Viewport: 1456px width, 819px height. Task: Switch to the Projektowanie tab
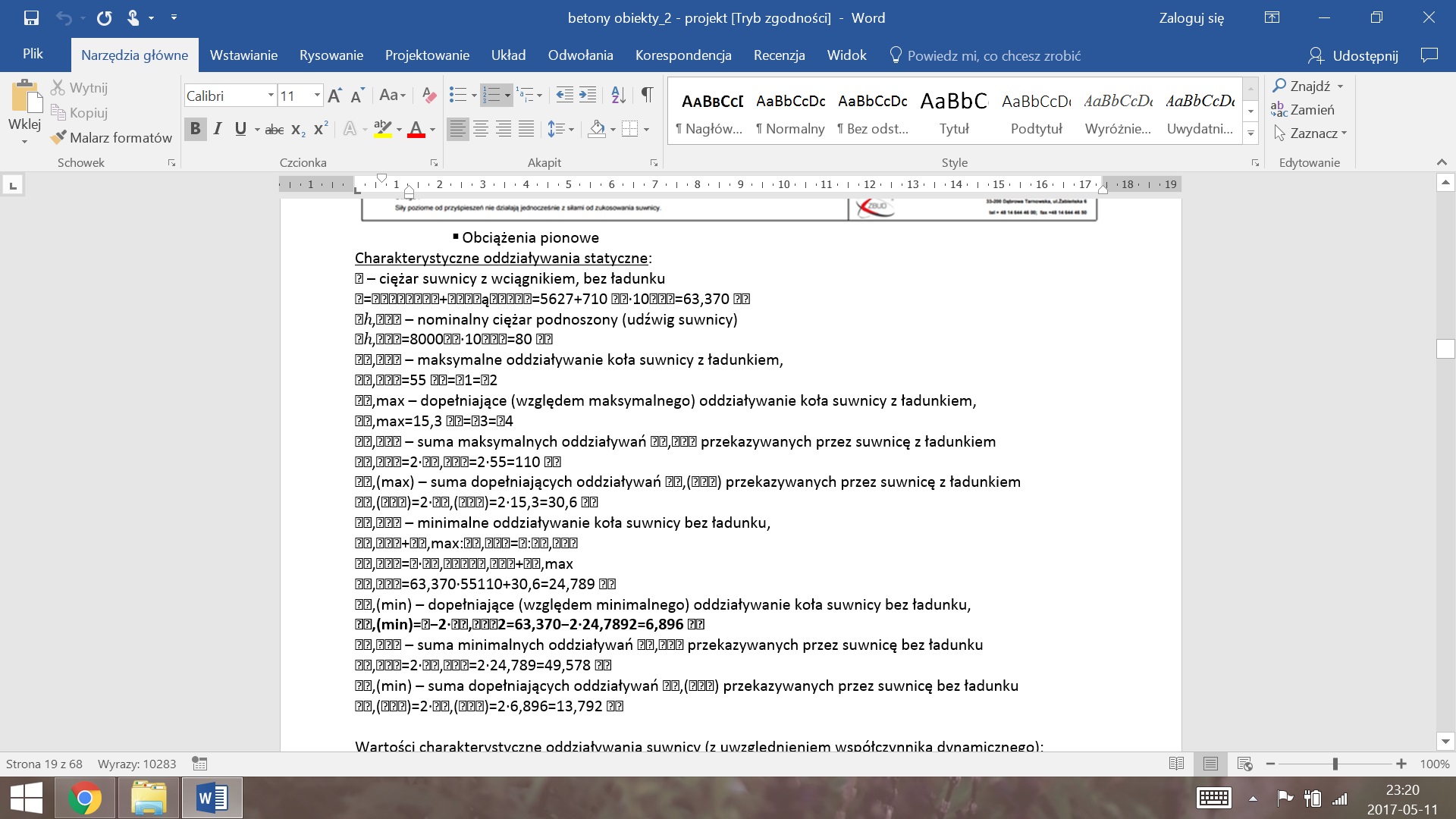[427, 55]
